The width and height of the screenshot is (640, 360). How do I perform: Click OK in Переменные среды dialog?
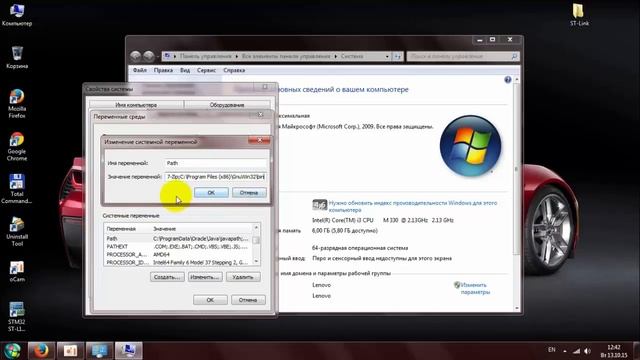(x=210, y=300)
